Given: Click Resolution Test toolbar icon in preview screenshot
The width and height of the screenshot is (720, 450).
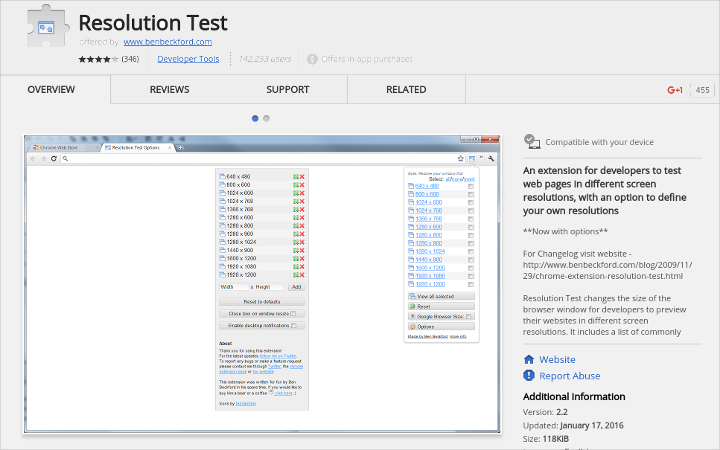Looking at the screenshot, I should click(x=472, y=158).
